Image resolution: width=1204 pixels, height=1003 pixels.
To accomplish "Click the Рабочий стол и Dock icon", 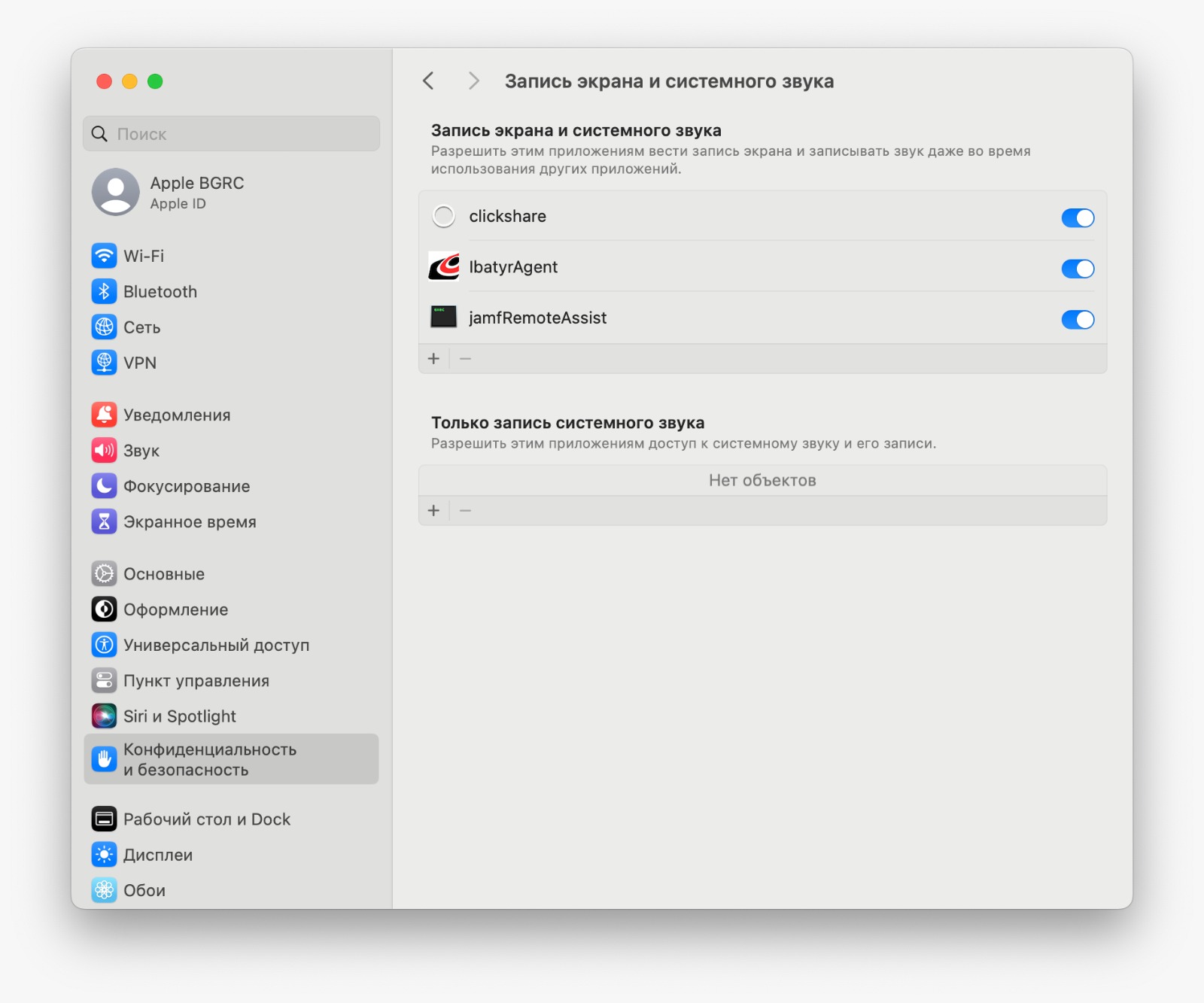I will (104, 819).
